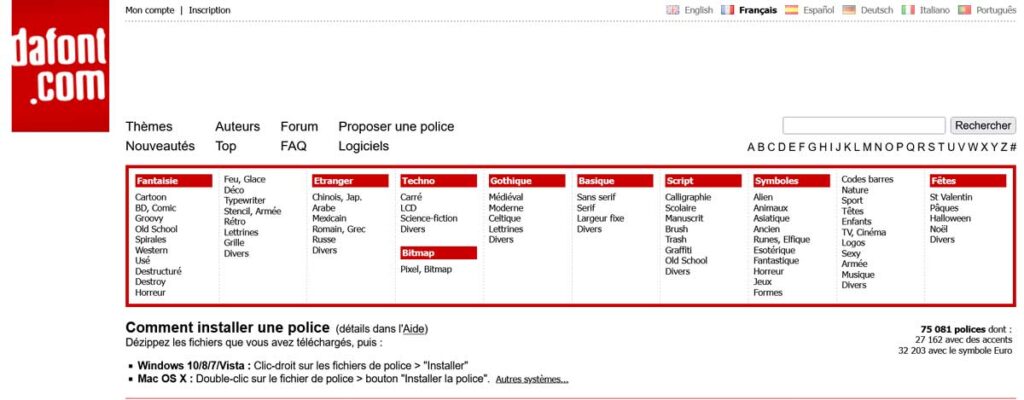1024x400 pixels.
Task: Open Logiciels page
Action: pos(363,146)
